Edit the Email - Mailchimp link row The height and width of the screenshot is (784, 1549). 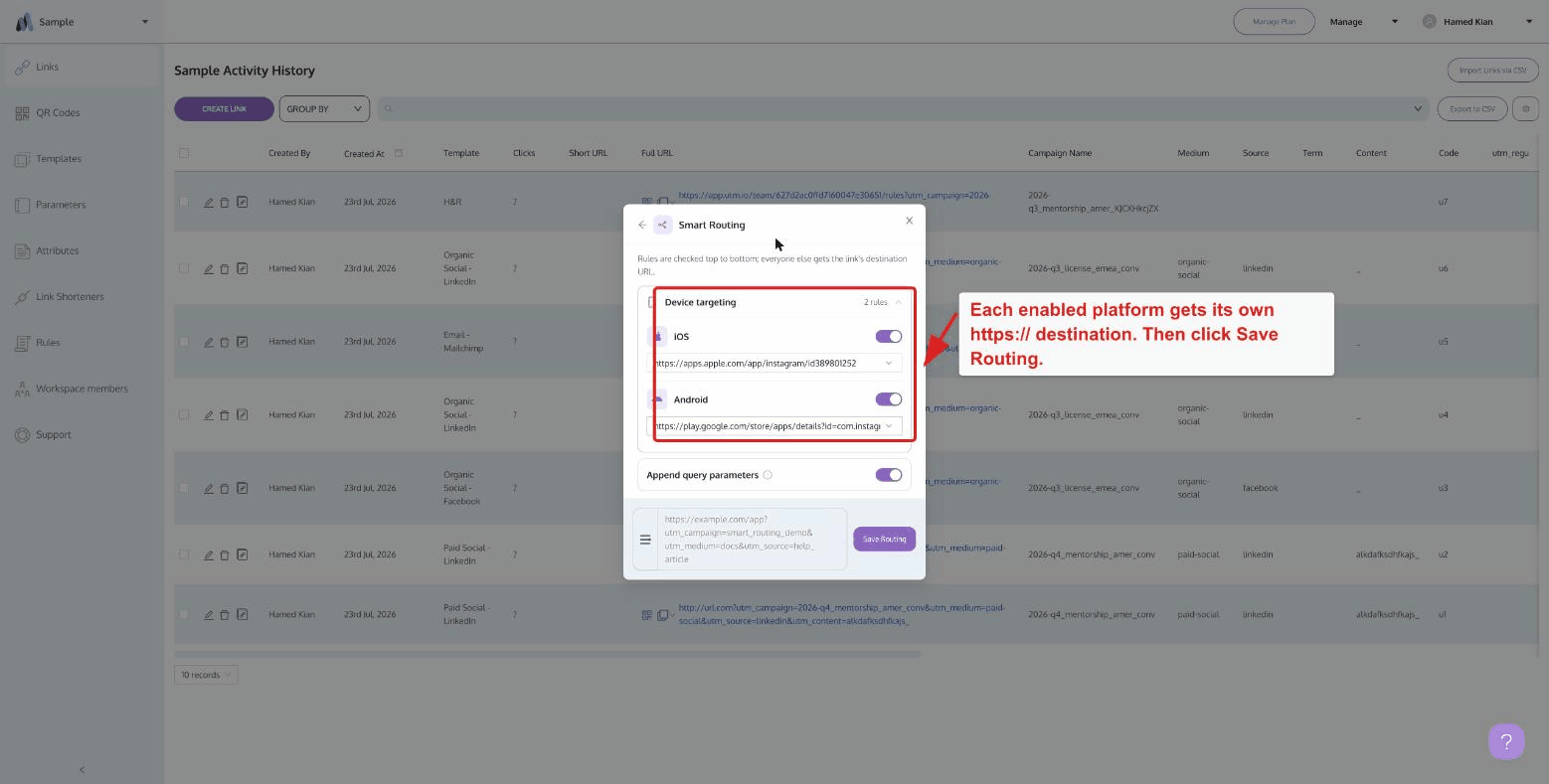[x=209, y=342]
